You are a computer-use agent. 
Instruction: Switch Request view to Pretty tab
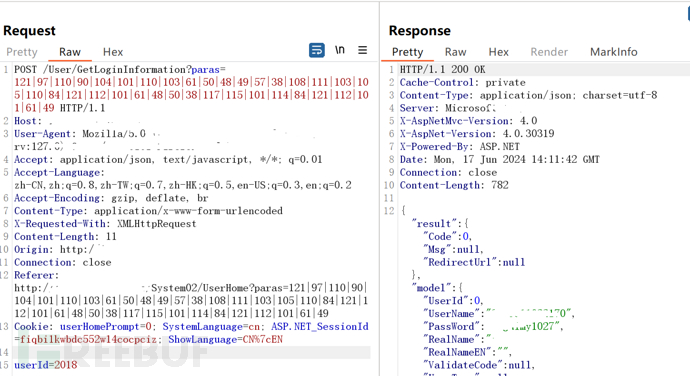[22, 52]
